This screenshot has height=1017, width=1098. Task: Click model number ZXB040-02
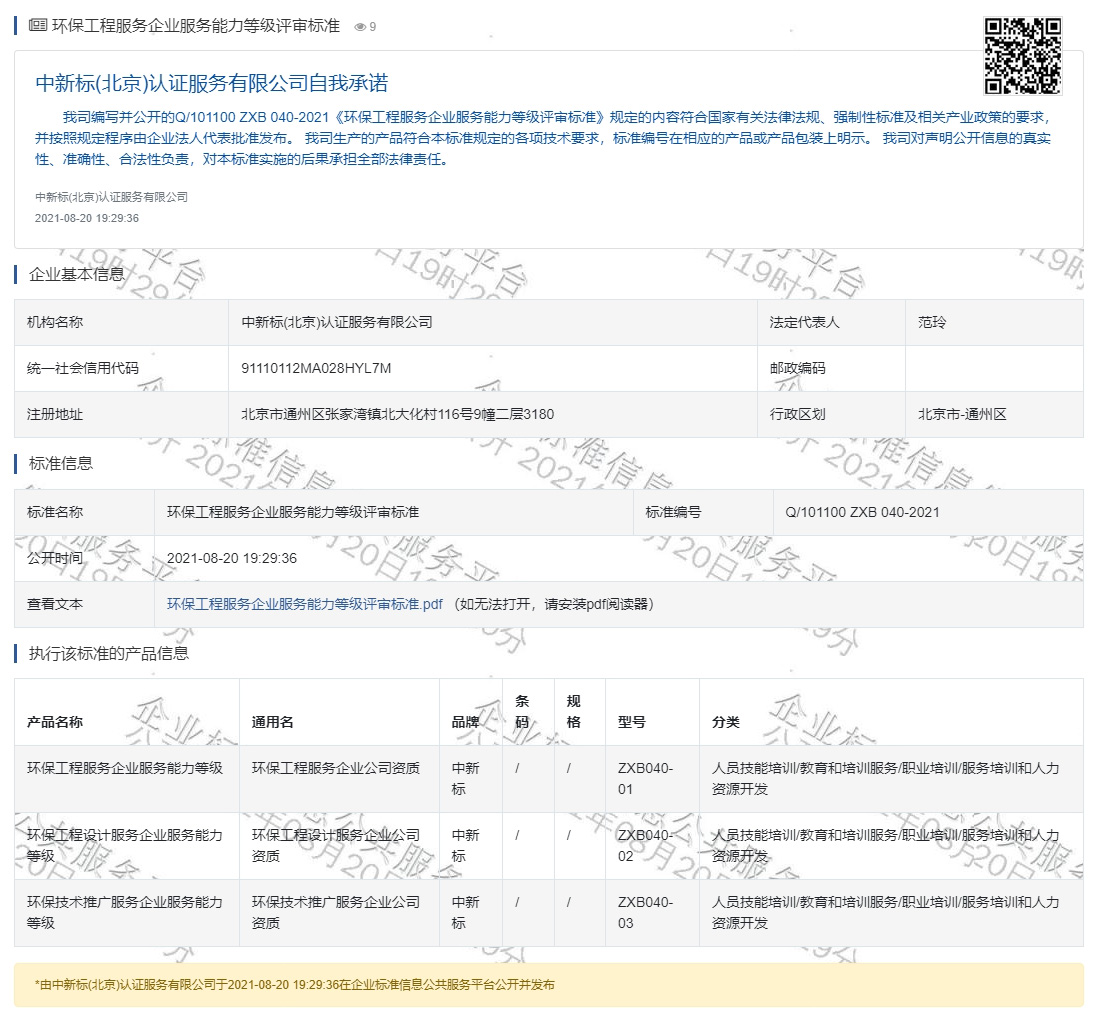pyautogui.click(x=645, y=846)
